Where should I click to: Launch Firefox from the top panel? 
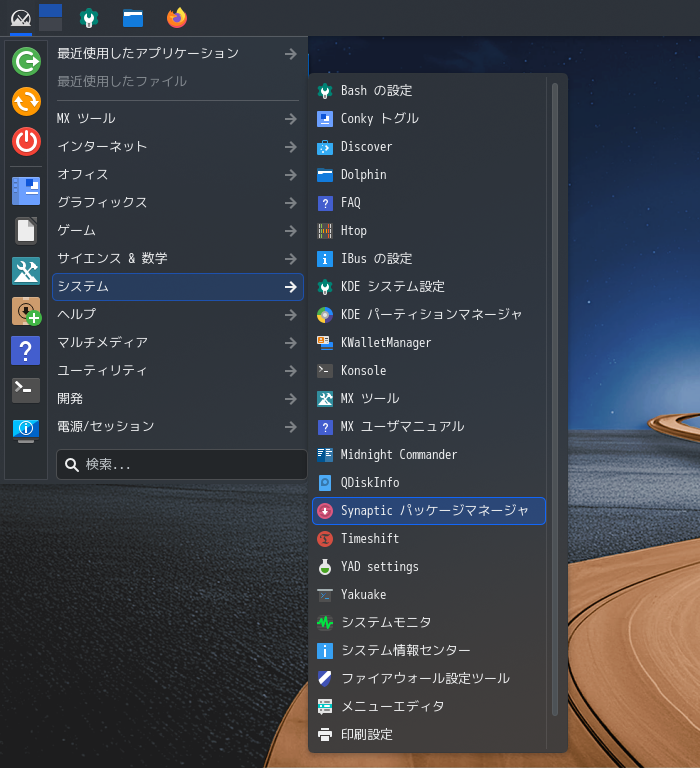(177, 18)
